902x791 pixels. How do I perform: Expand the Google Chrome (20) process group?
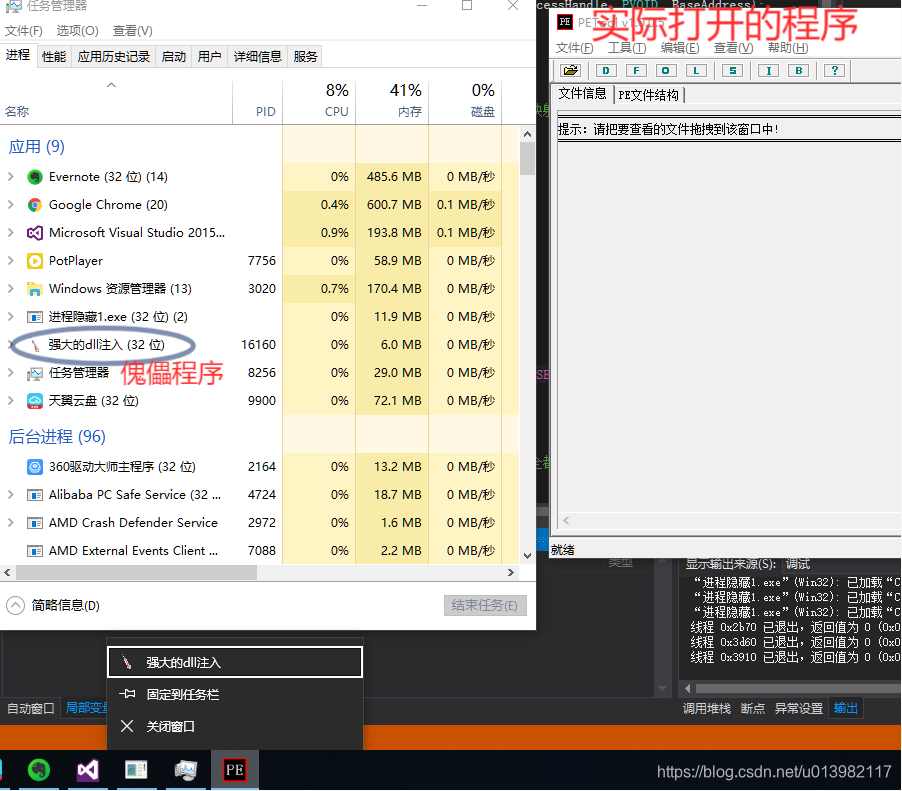pyautogui.click(x=10, y=205)
